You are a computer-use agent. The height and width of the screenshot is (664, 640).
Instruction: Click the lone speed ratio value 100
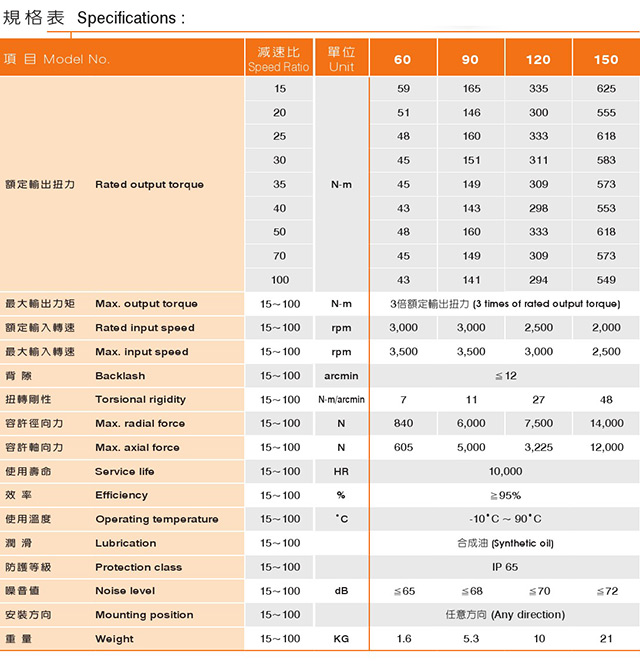click(280, 280)
